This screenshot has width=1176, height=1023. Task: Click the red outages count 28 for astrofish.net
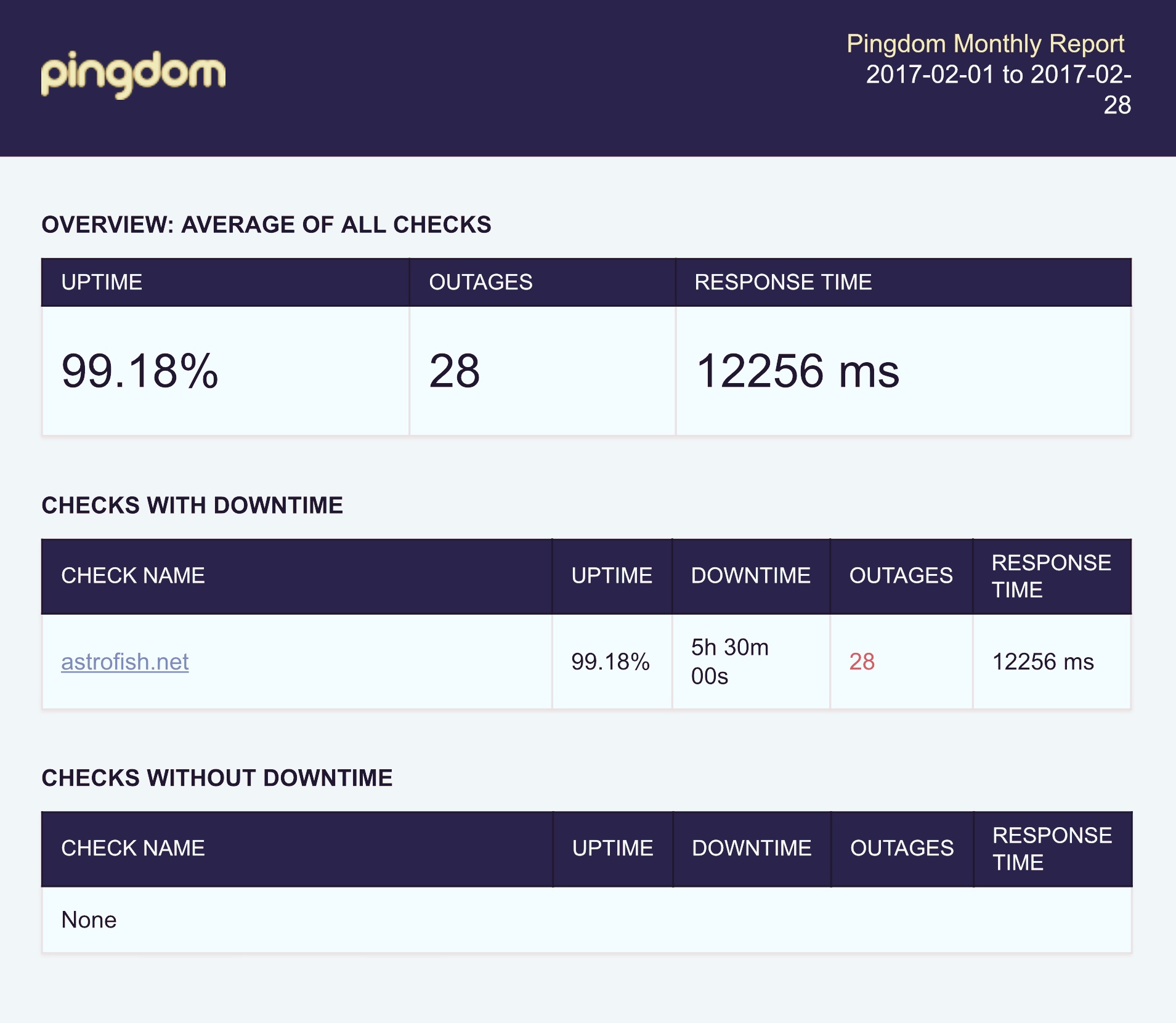point(862,661)
